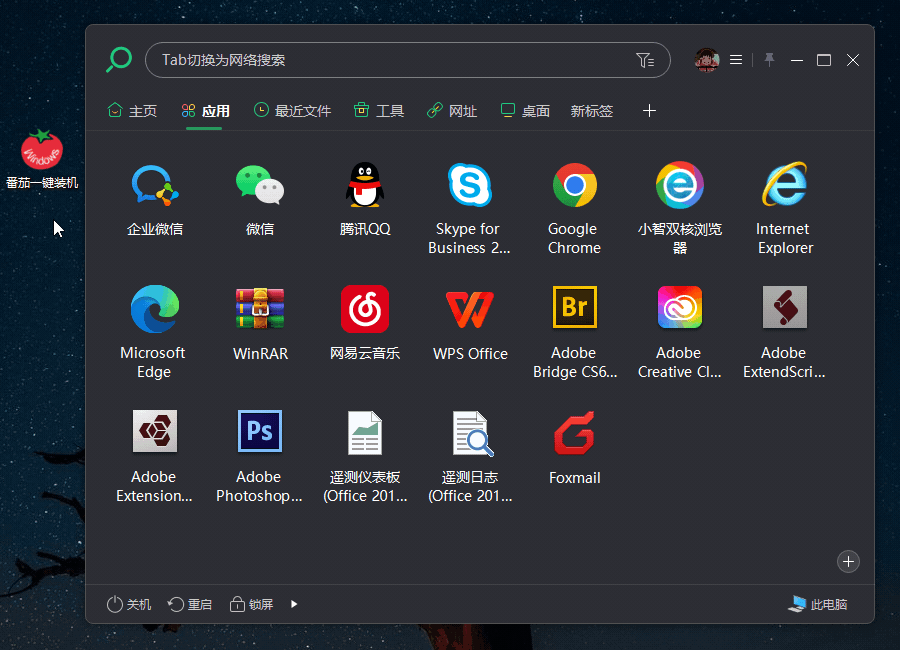900x650 pixels.
Task: Focus the Tab切换为网络搜索 search field
Action: click(408, 60)
